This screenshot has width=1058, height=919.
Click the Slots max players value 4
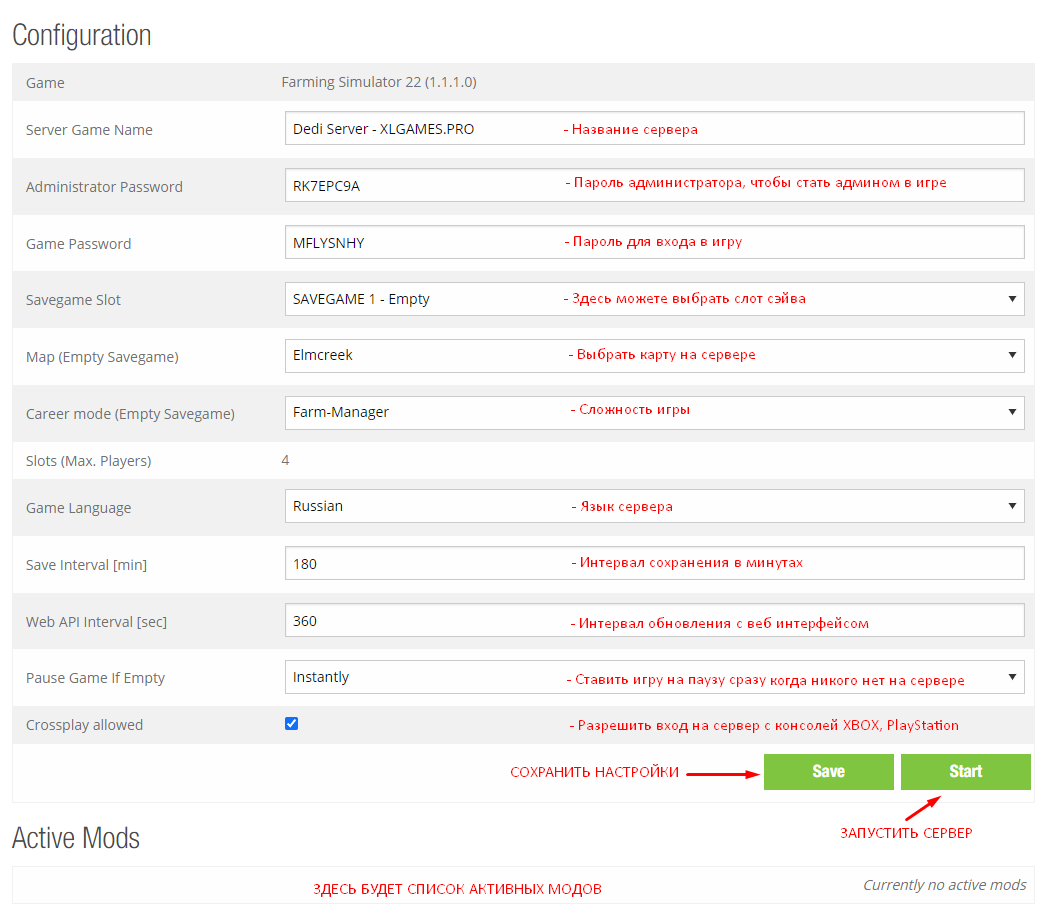tap(286, 461)
